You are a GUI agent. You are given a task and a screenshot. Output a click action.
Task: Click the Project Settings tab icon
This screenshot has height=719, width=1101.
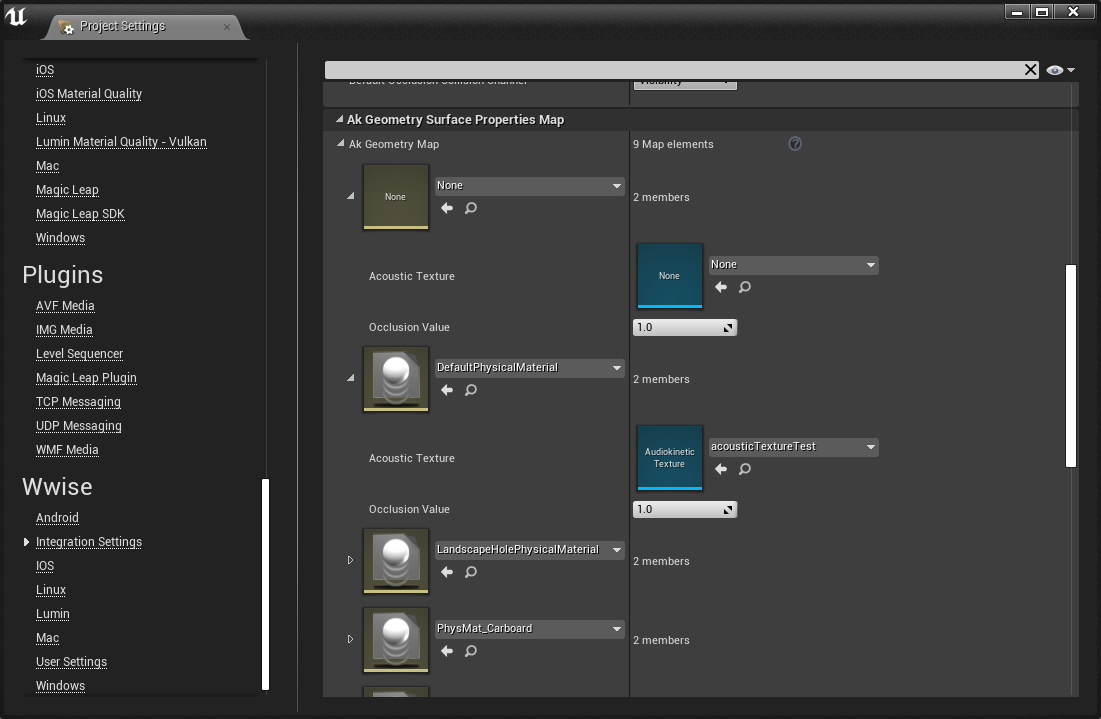pyautogui.click(x=66, y=27)
